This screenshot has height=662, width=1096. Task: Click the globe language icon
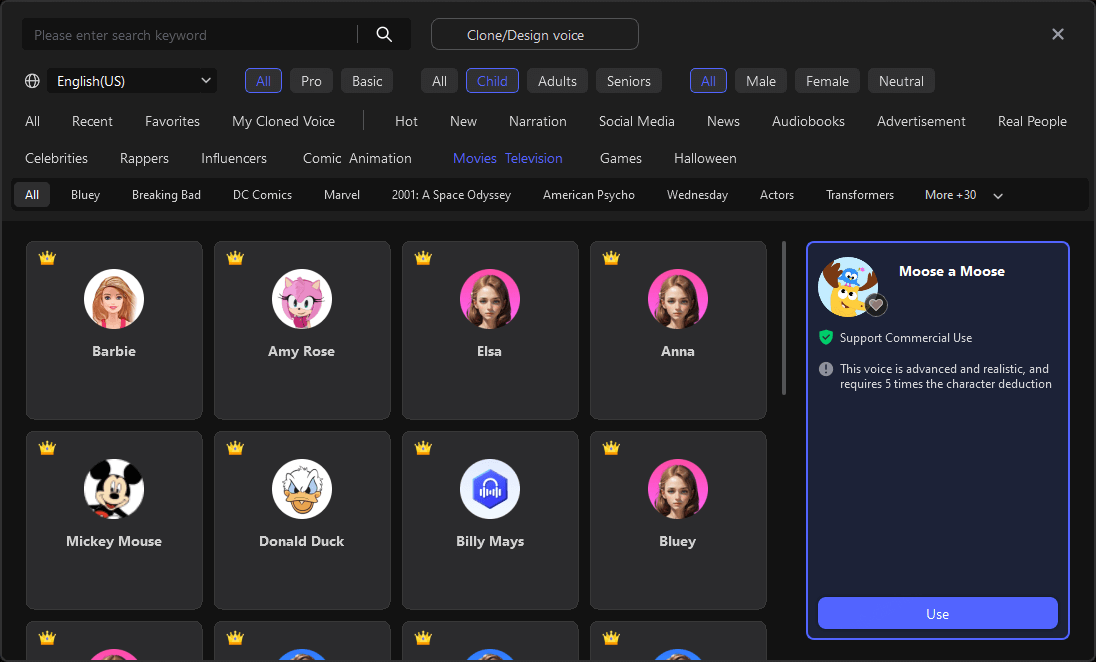pos(32,81)
